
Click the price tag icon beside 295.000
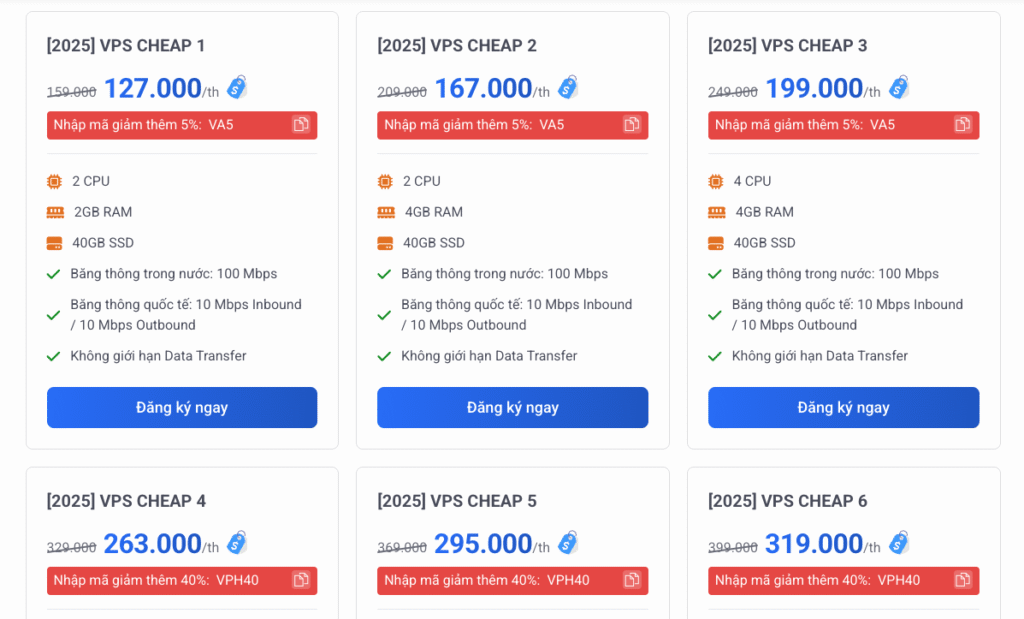point(568,543)
